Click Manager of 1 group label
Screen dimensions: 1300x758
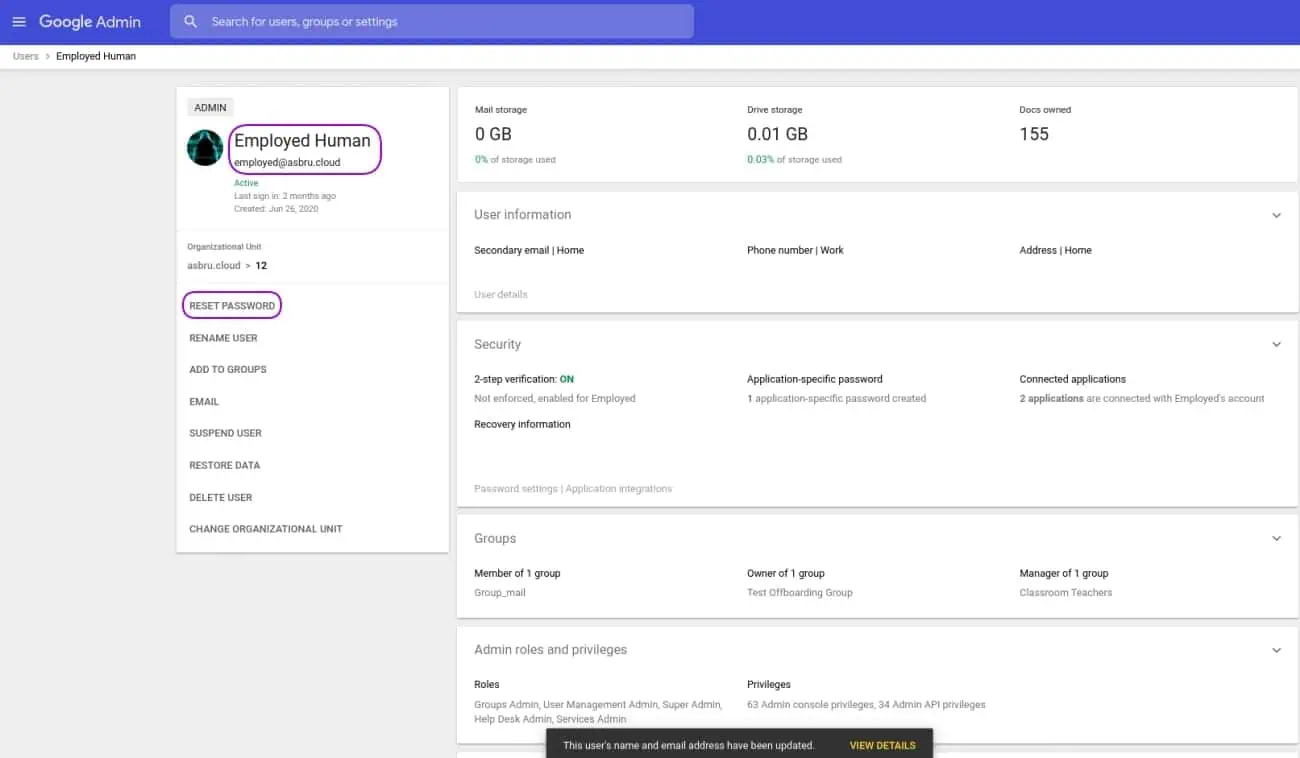click(x=1063, y=573)
